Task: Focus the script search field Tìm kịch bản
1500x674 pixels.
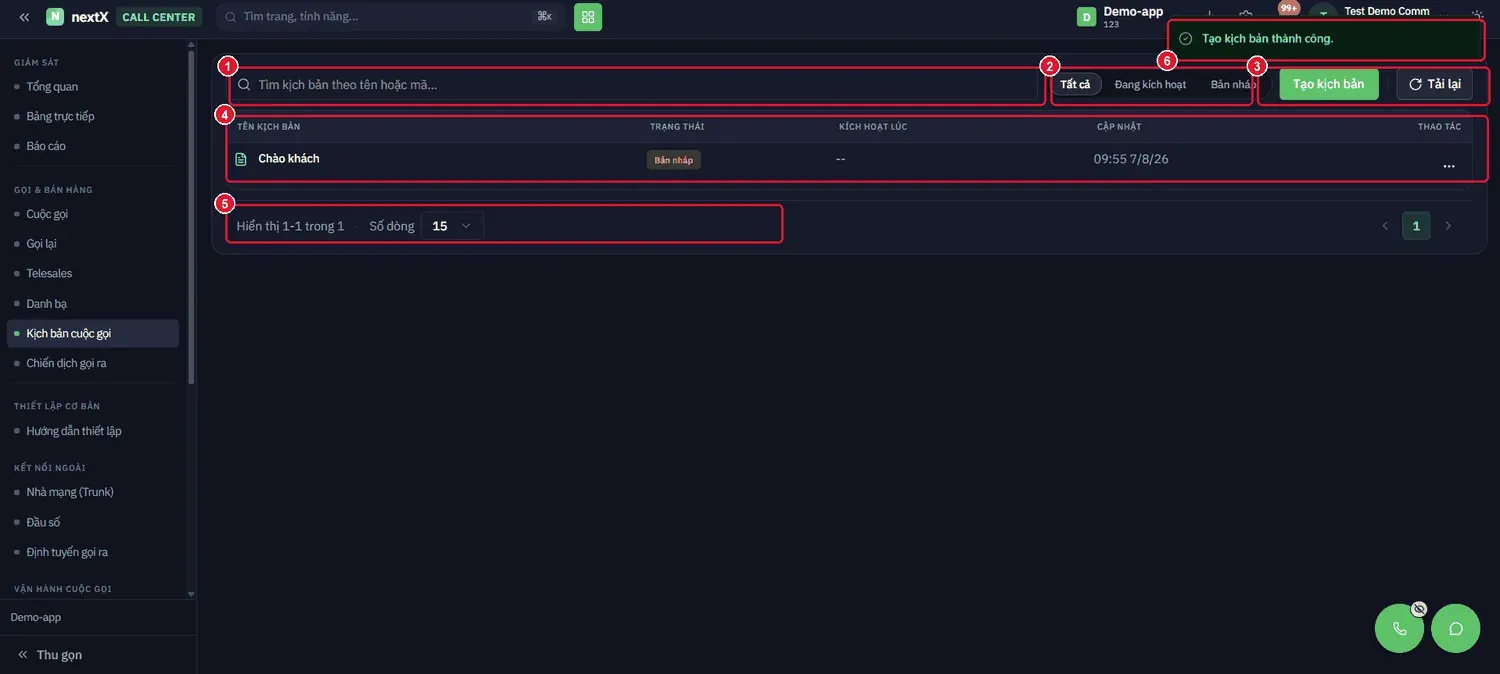Action: pos(636,85)
